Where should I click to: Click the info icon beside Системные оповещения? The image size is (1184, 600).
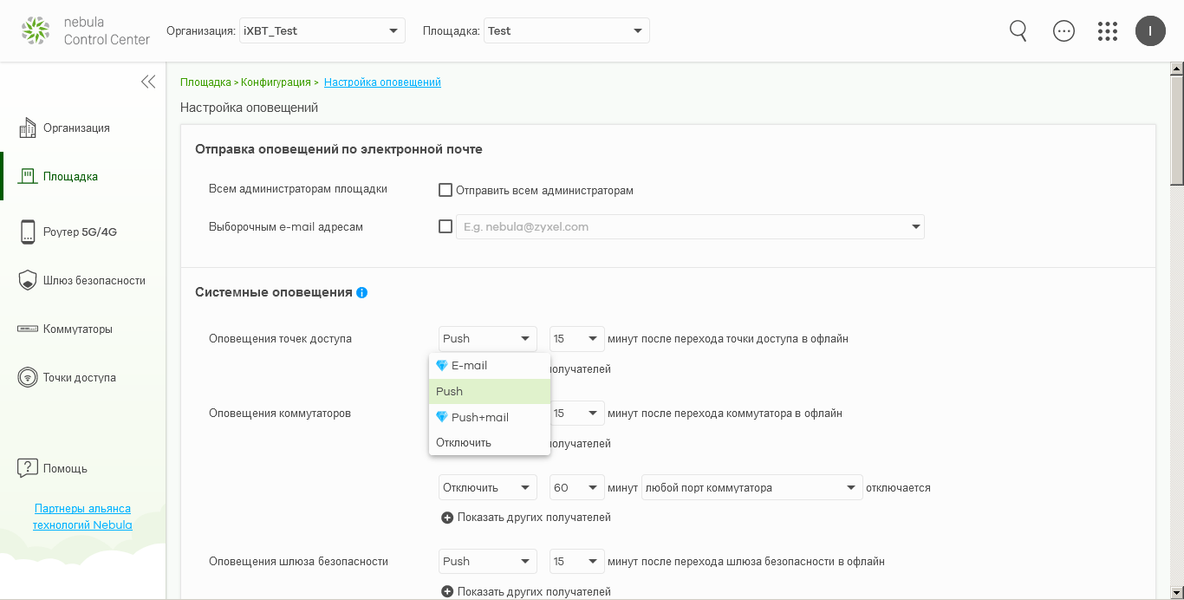pos(362,293)
